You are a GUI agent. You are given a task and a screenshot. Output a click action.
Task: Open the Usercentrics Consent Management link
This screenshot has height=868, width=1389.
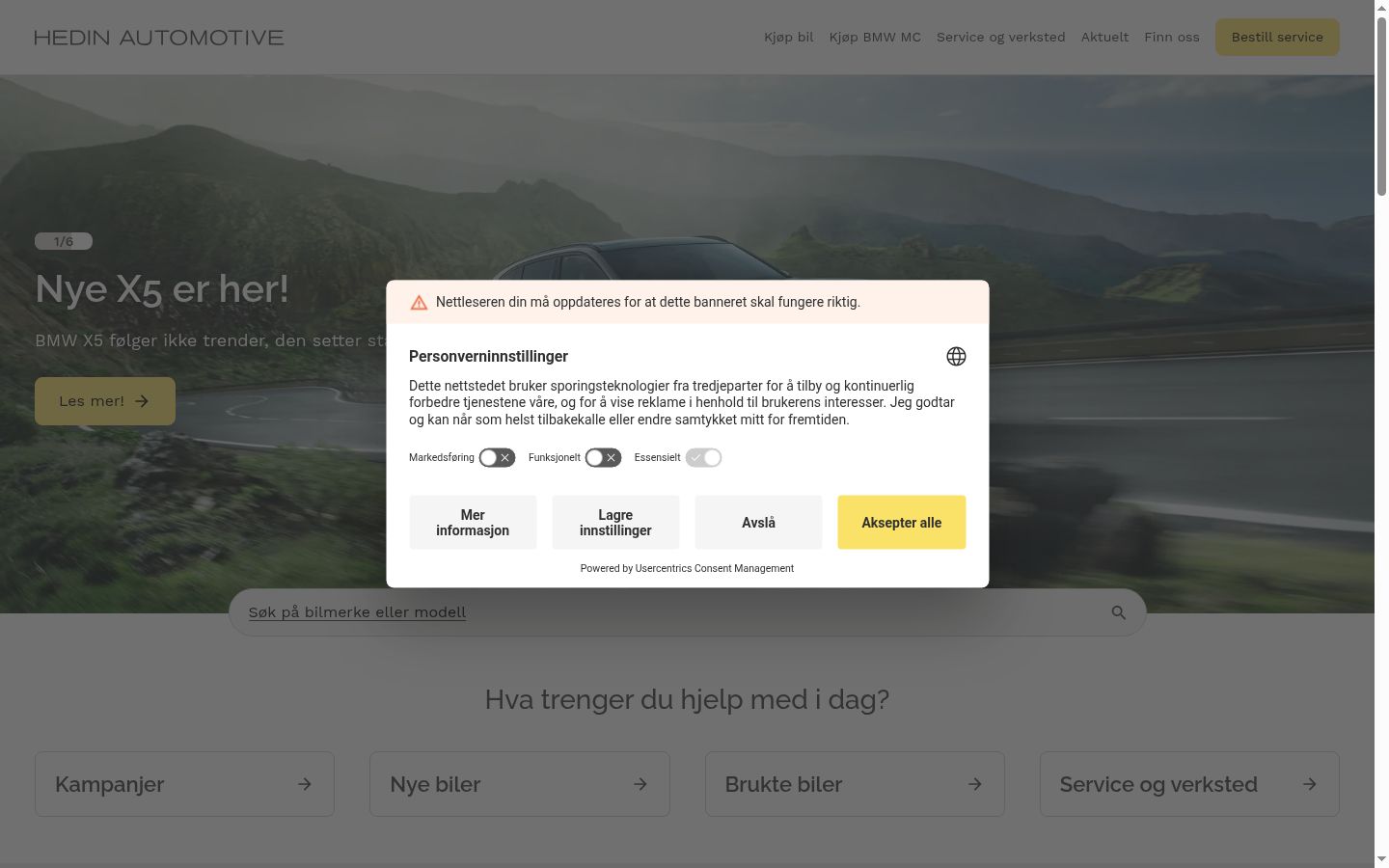(715, 569)
